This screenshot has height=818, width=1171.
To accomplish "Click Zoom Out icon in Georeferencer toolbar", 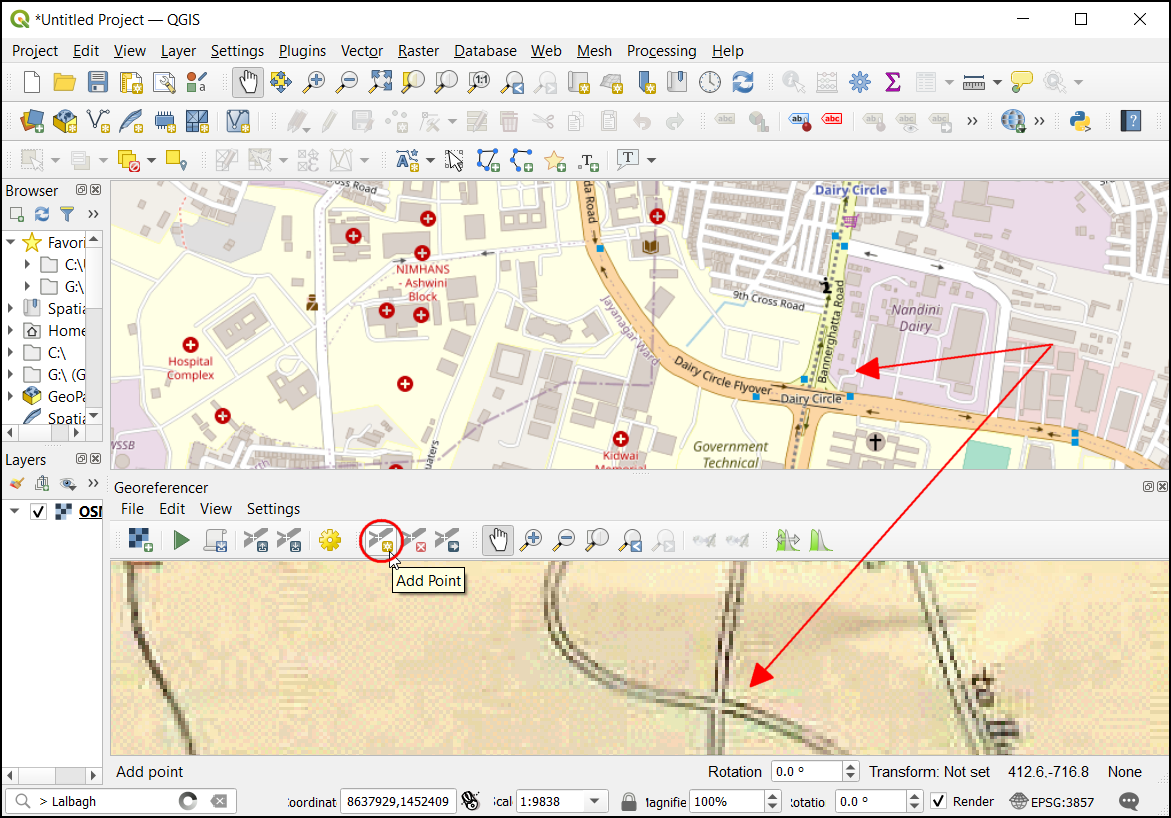I will [x=565, y=540].
